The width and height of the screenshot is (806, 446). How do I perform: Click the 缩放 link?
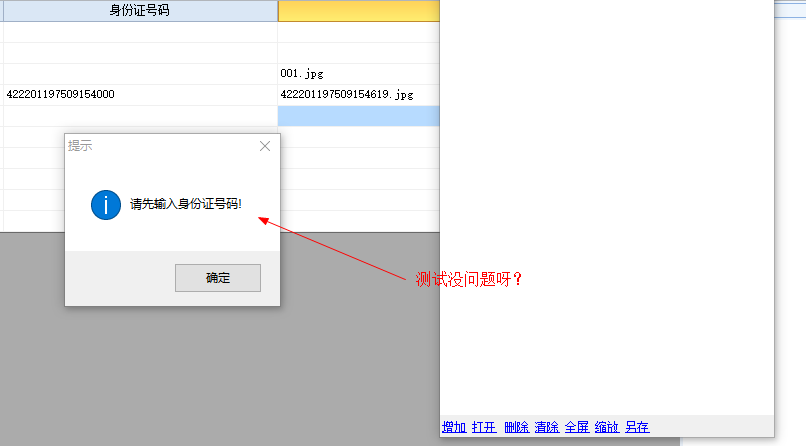[607, 427]
